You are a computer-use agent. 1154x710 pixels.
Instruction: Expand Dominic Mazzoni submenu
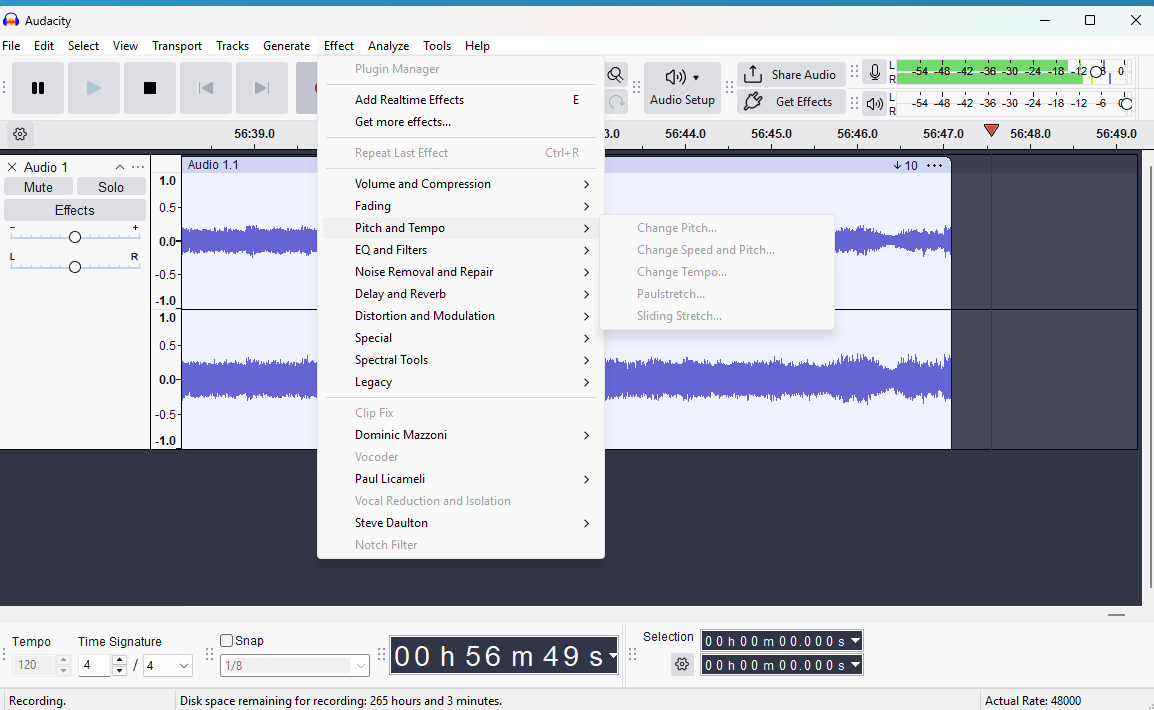460,435
